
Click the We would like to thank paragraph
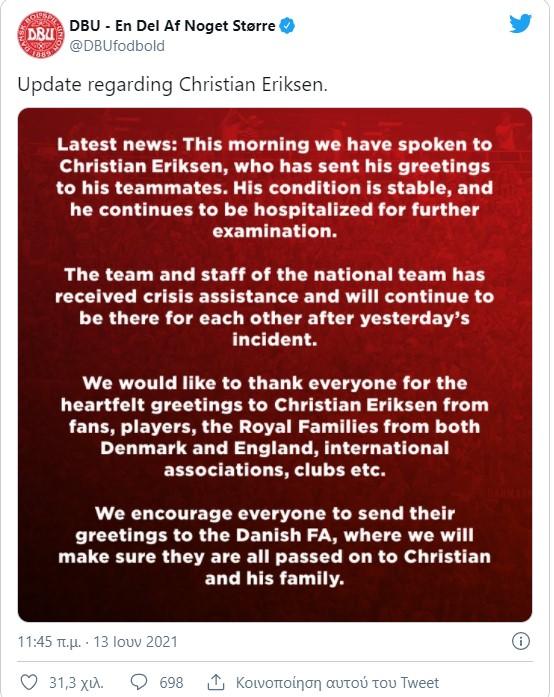tap(275, 426)
